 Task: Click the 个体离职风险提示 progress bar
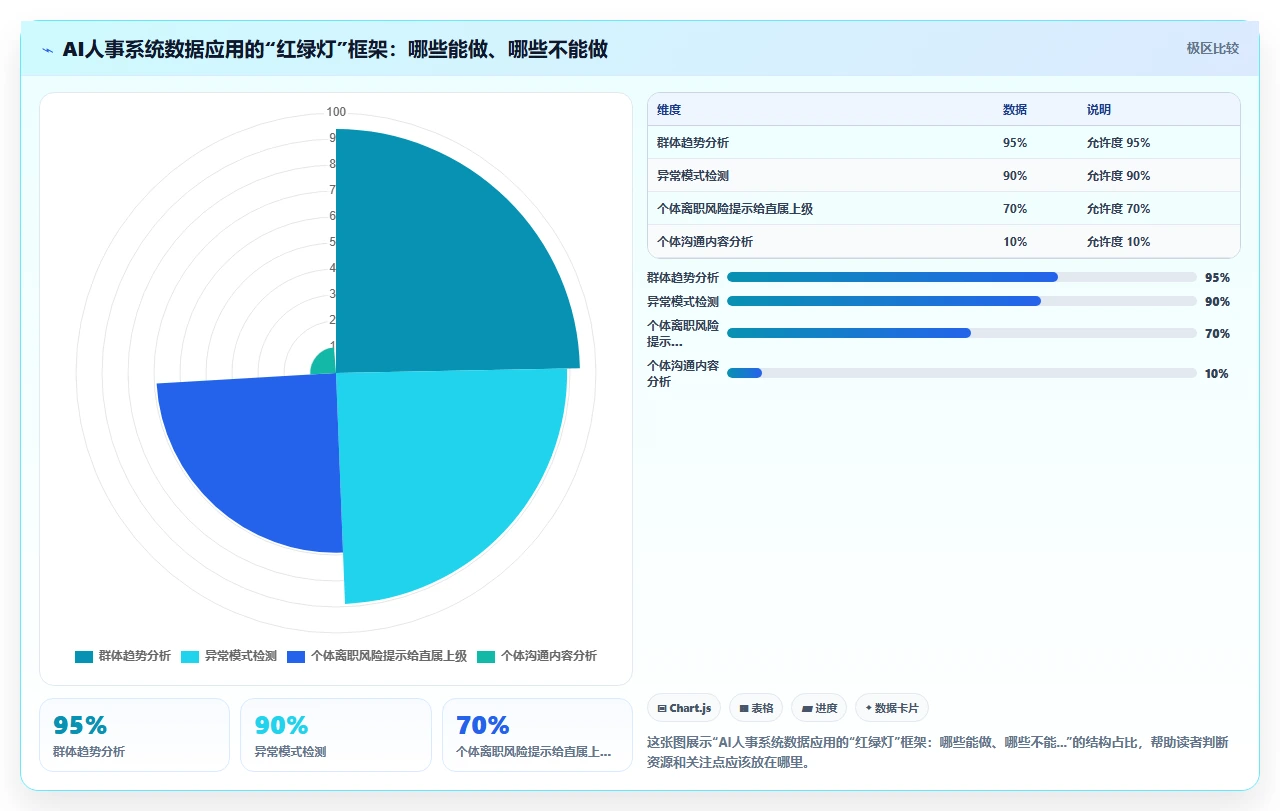pos(962,333)
